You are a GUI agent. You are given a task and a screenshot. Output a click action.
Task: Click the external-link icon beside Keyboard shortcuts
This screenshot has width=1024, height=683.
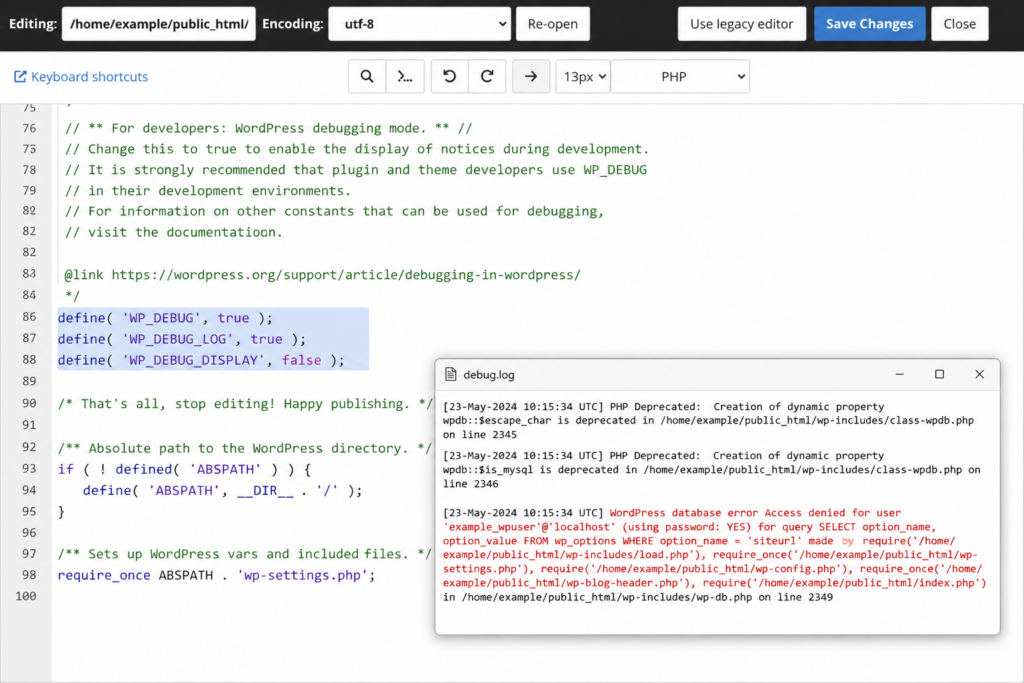pyautogui.click(x=20, y=76)
